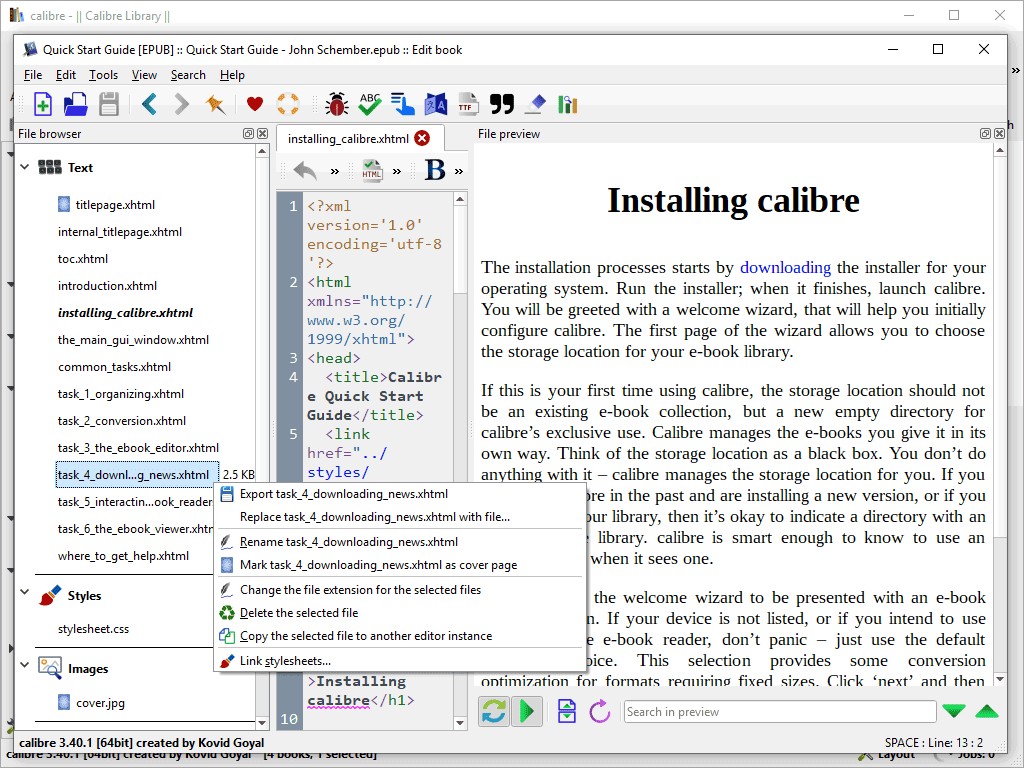Click the split file icon below preview
This screenshot has width=1024, height=768.
click(566, 711)
